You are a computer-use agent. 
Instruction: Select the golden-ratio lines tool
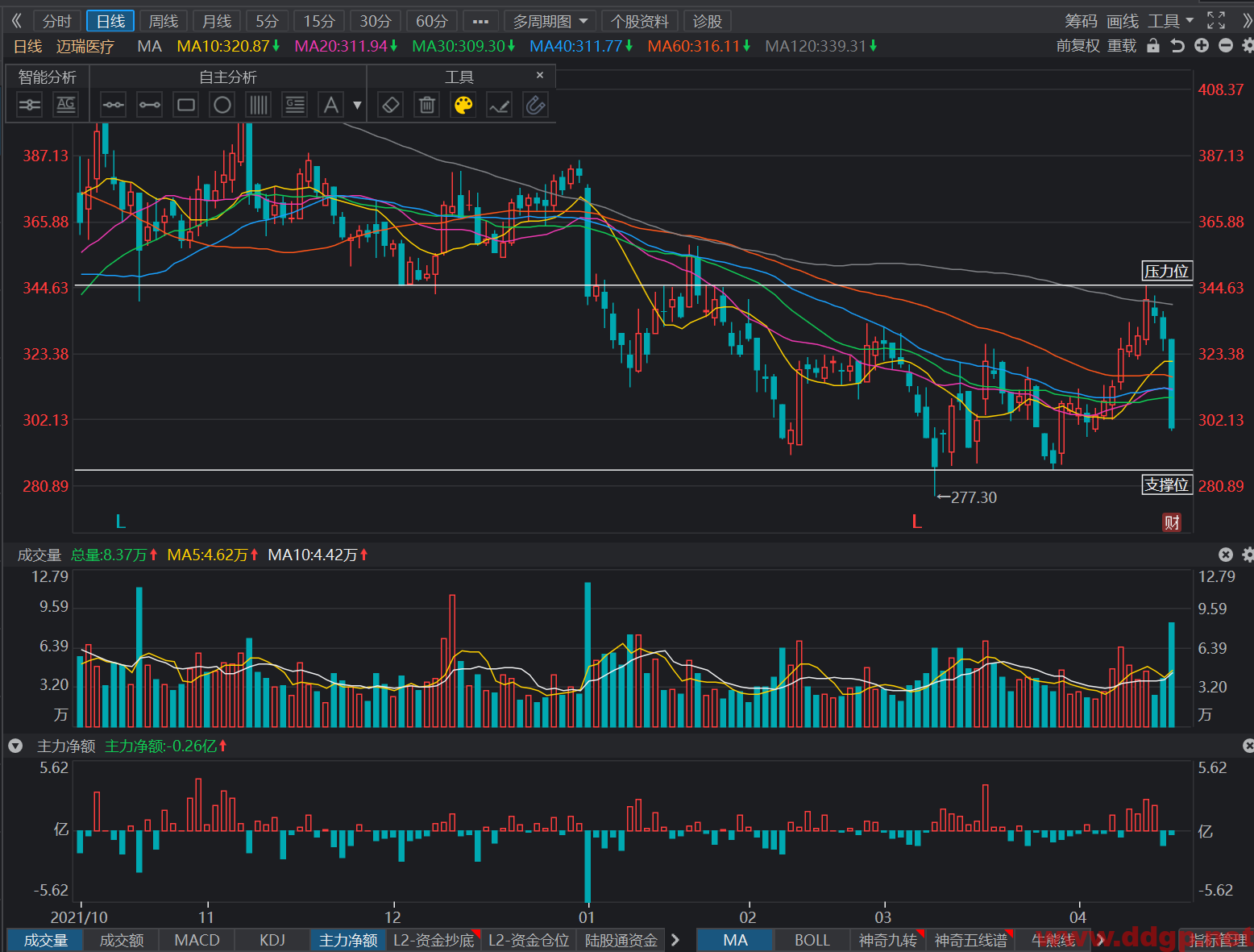tap(295, 105)
